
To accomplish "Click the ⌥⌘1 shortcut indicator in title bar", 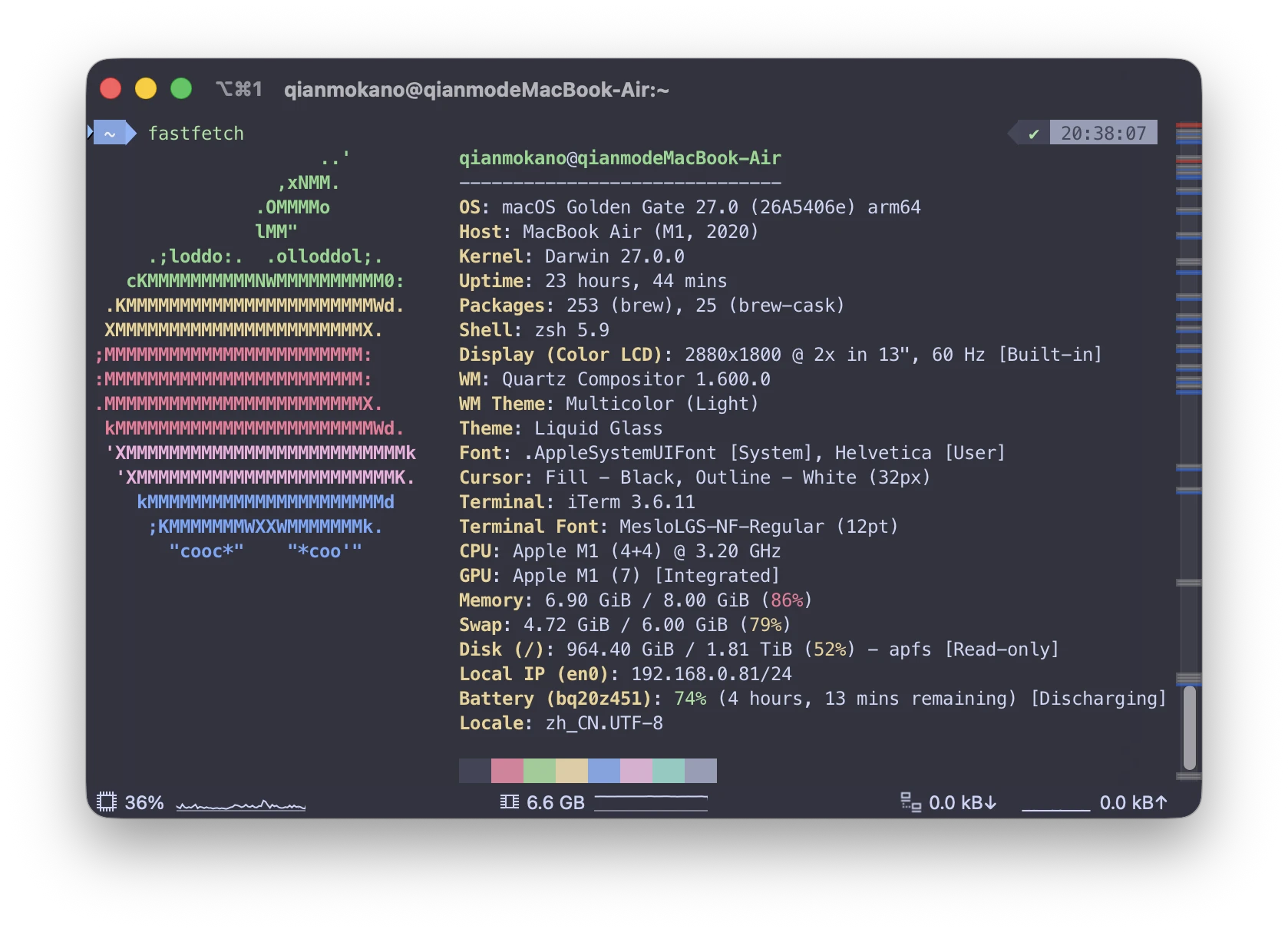I will [x=239, y=89].
